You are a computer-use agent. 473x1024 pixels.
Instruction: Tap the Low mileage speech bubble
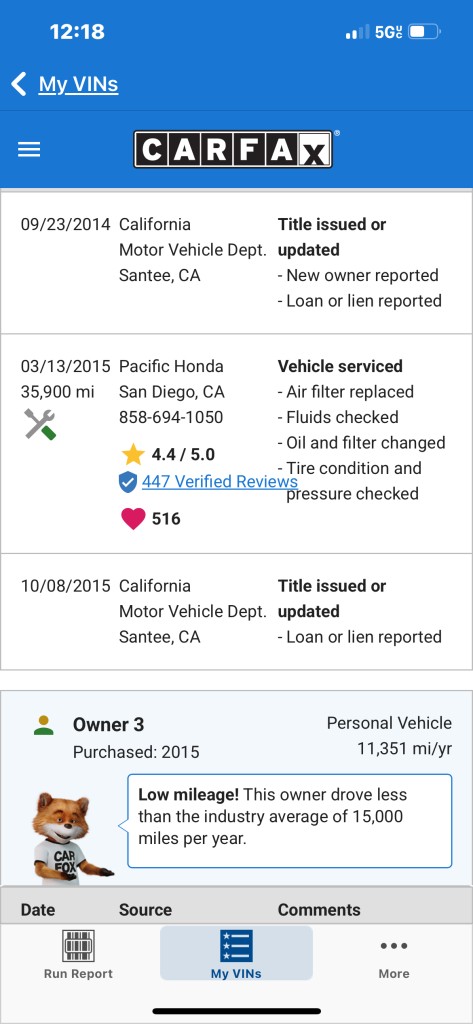tap(289, 821)
